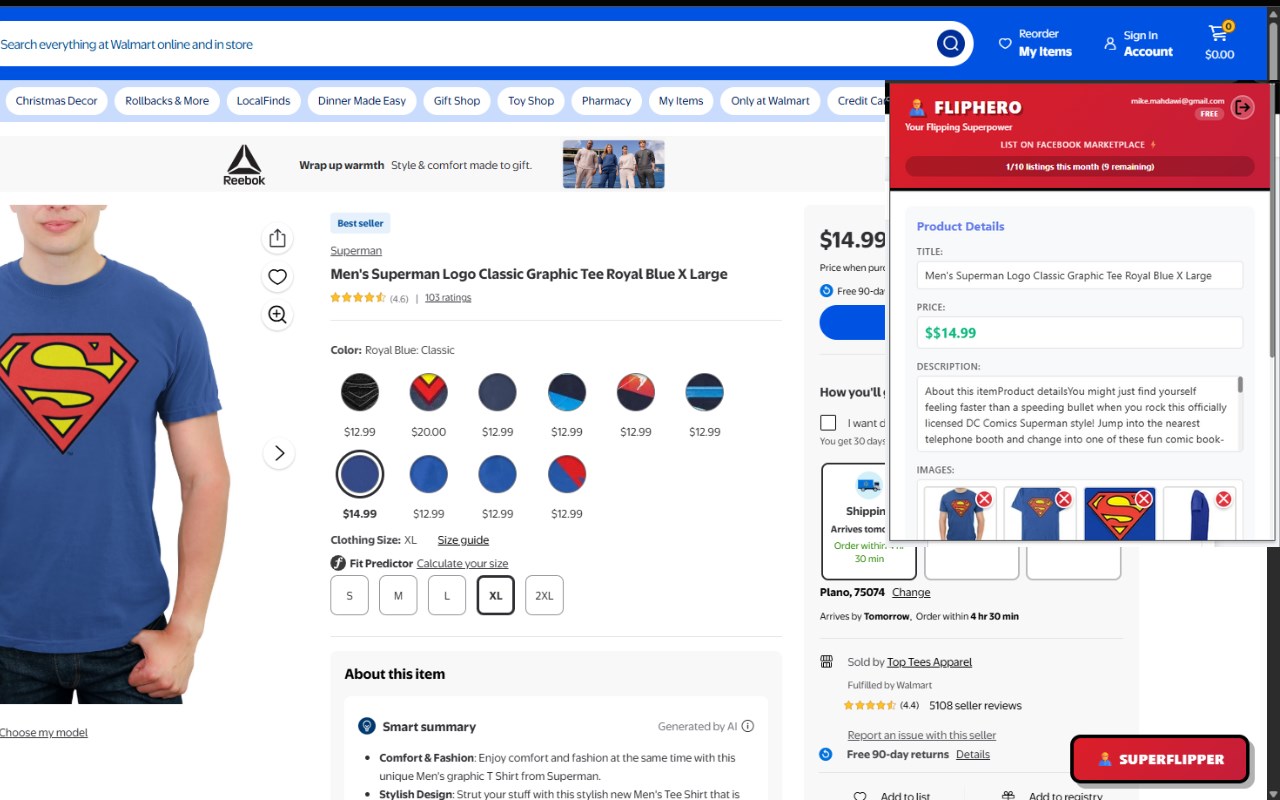The width and height of the screenshot is (1280, 800).
Task: Open the Gift Shop category
Action: [457, 101]
